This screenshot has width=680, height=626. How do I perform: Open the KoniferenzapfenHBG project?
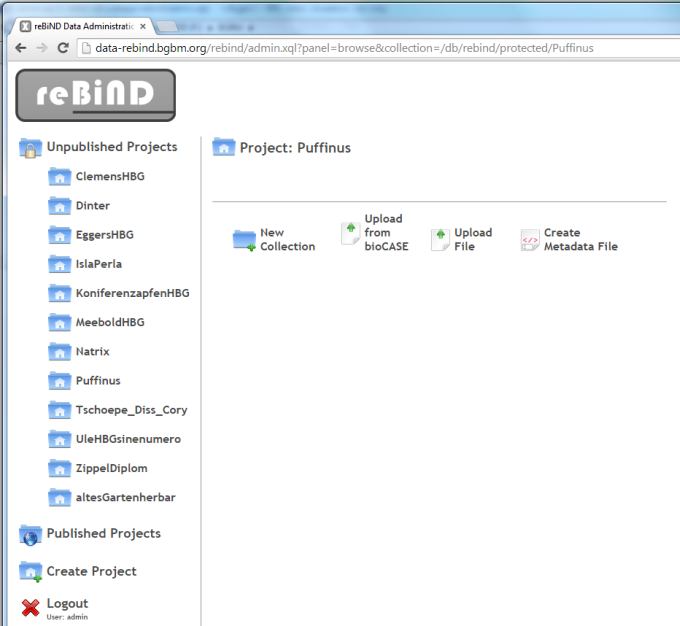coord(133,293)
